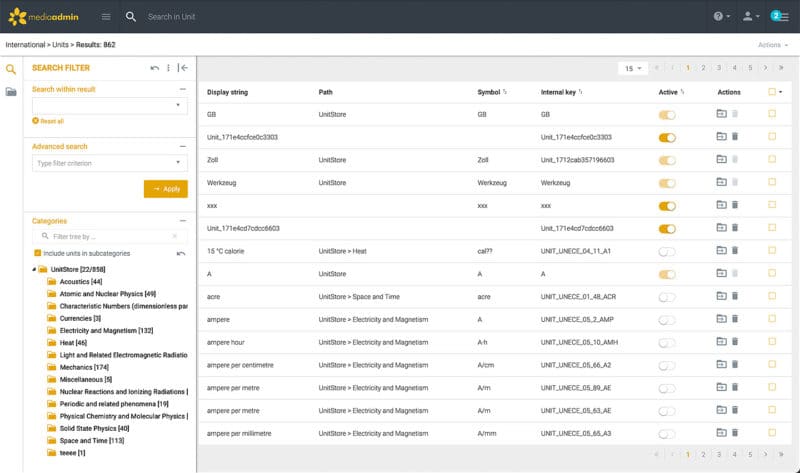Viewport: 800px width, 473px height.
Task: Collapse the Advanced search section
Action: tap(182, 146)
